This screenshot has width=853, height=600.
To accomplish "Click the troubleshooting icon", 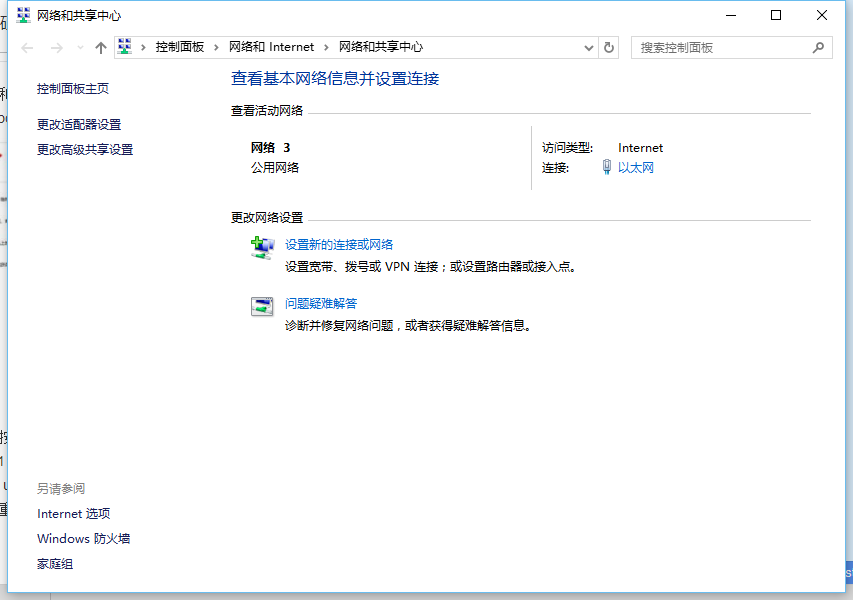I will tap(262, 306).
